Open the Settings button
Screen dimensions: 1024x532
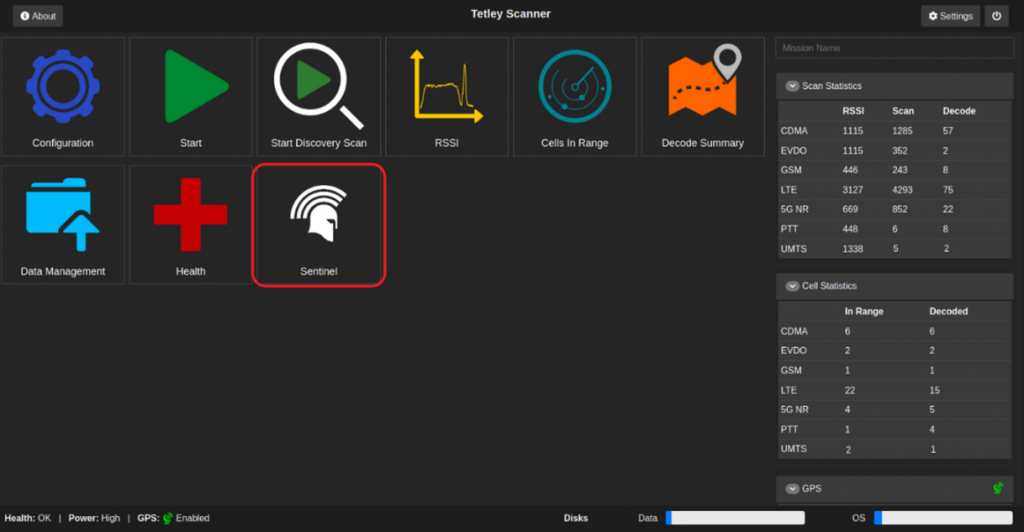point(950,16)
